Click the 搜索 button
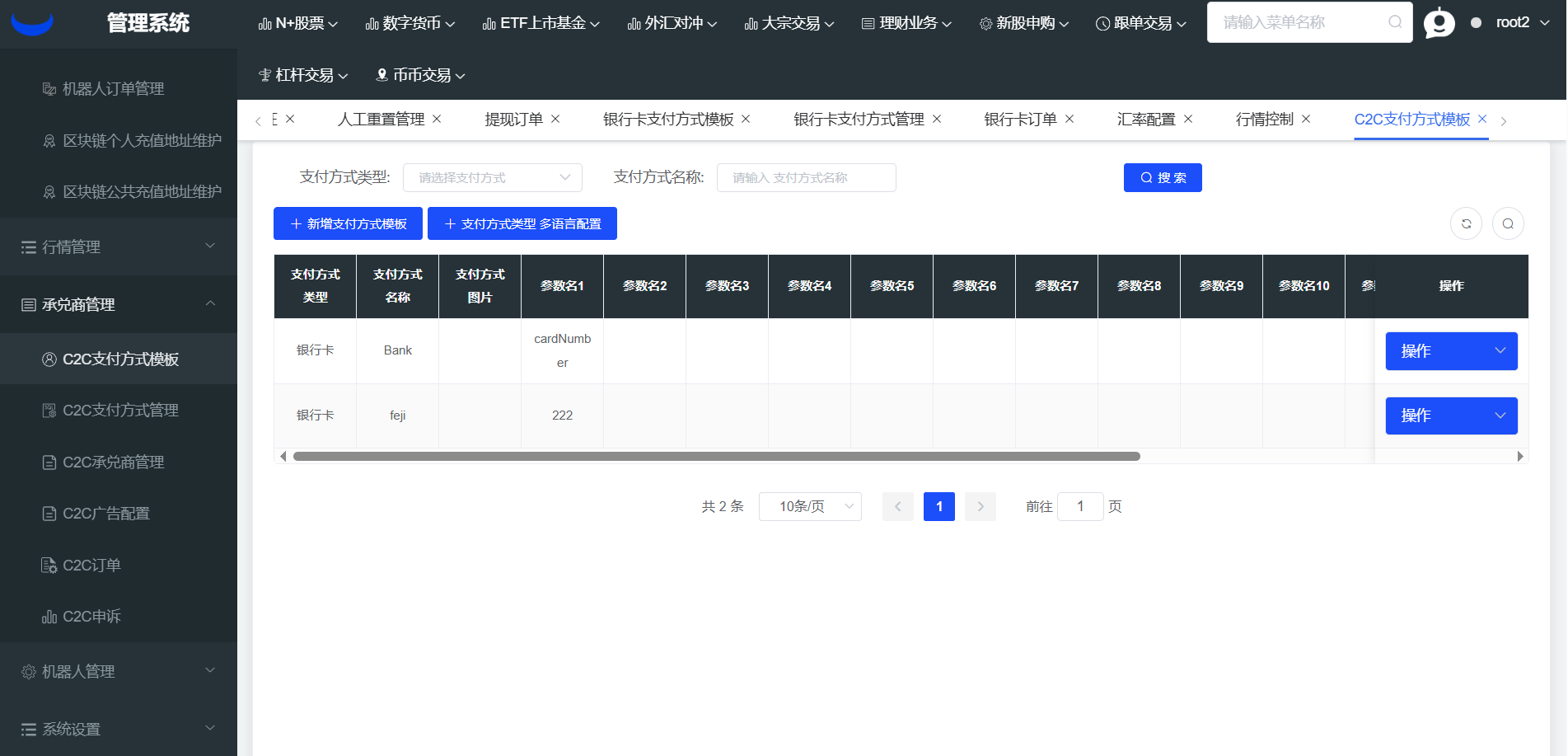1568x756 pixels. (x=1162, y=177)
